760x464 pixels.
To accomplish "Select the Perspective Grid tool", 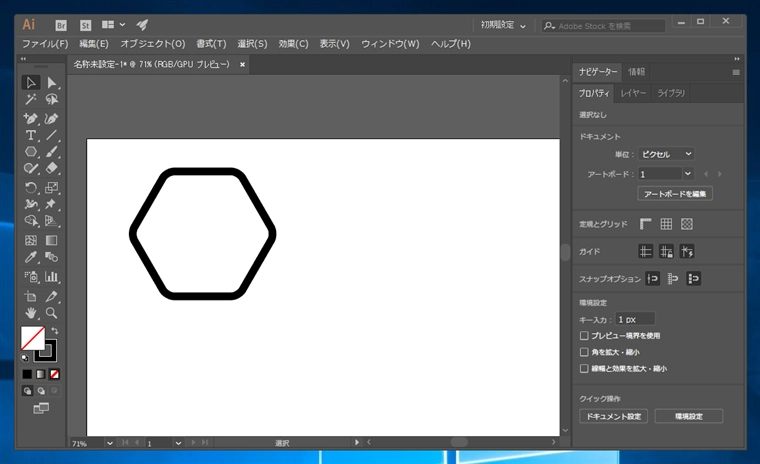I will coord(51,221).
